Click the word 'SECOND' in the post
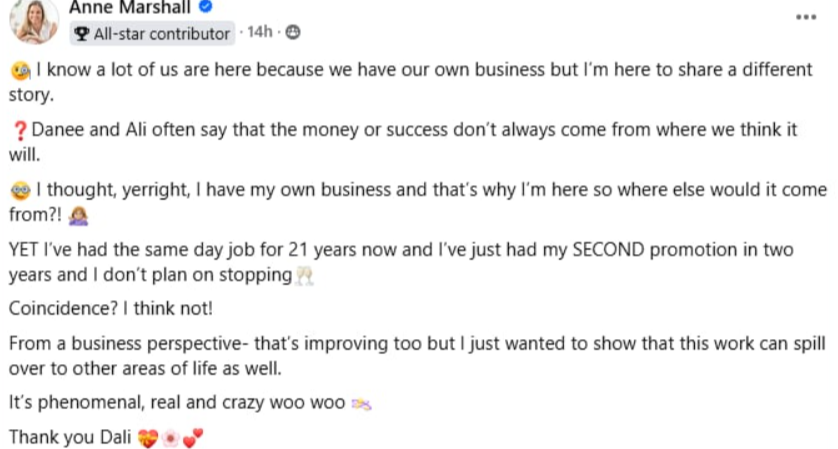838x449 pixels. tap(613, 249)
